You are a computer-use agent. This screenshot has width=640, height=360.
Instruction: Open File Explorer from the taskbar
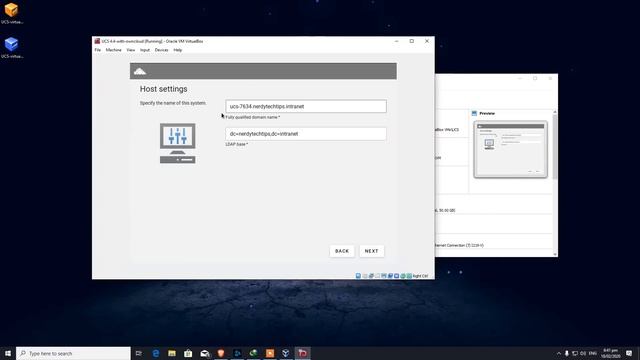[172, 353]
